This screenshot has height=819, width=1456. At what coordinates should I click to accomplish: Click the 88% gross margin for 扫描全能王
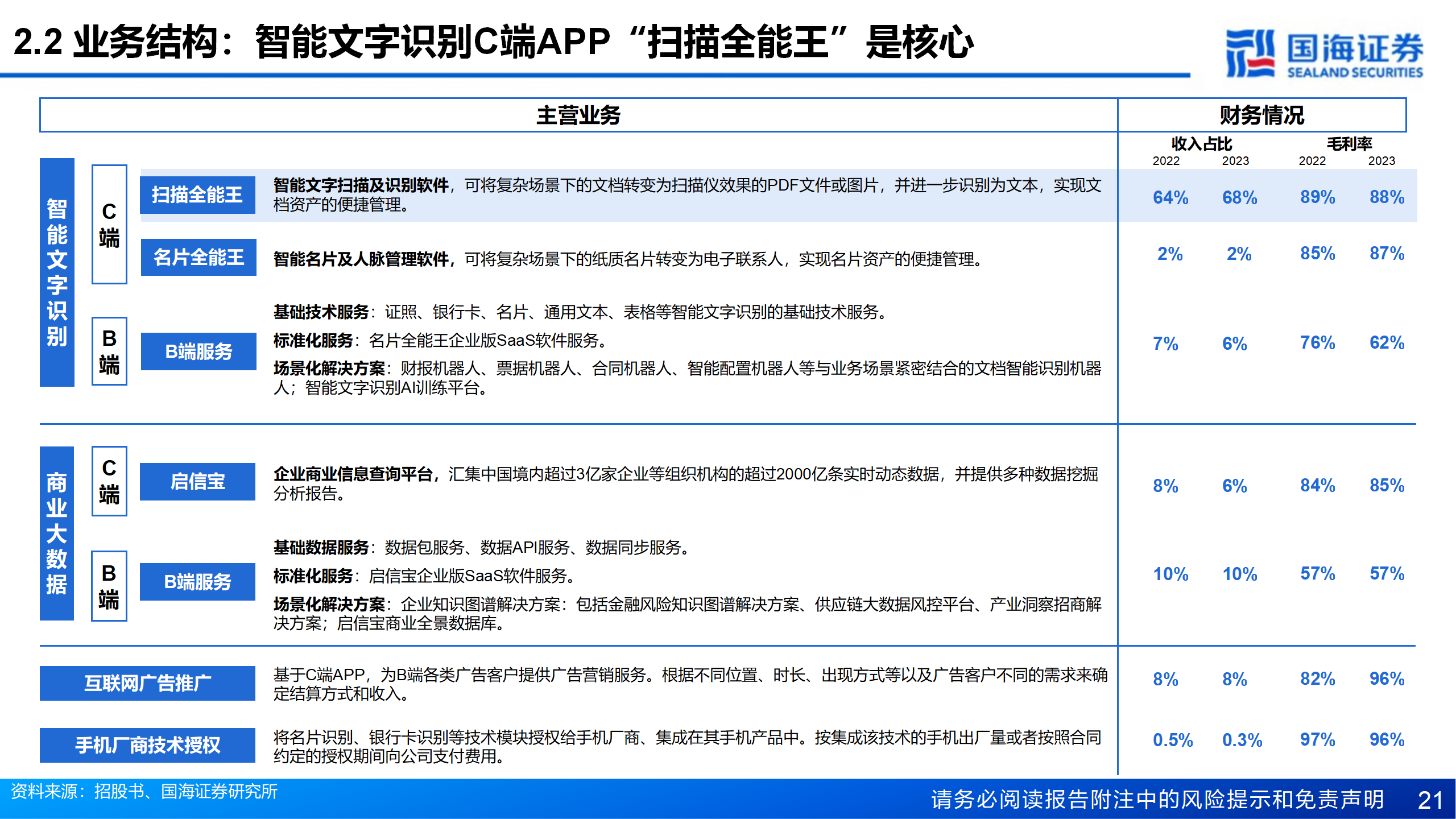[1387, 197]
